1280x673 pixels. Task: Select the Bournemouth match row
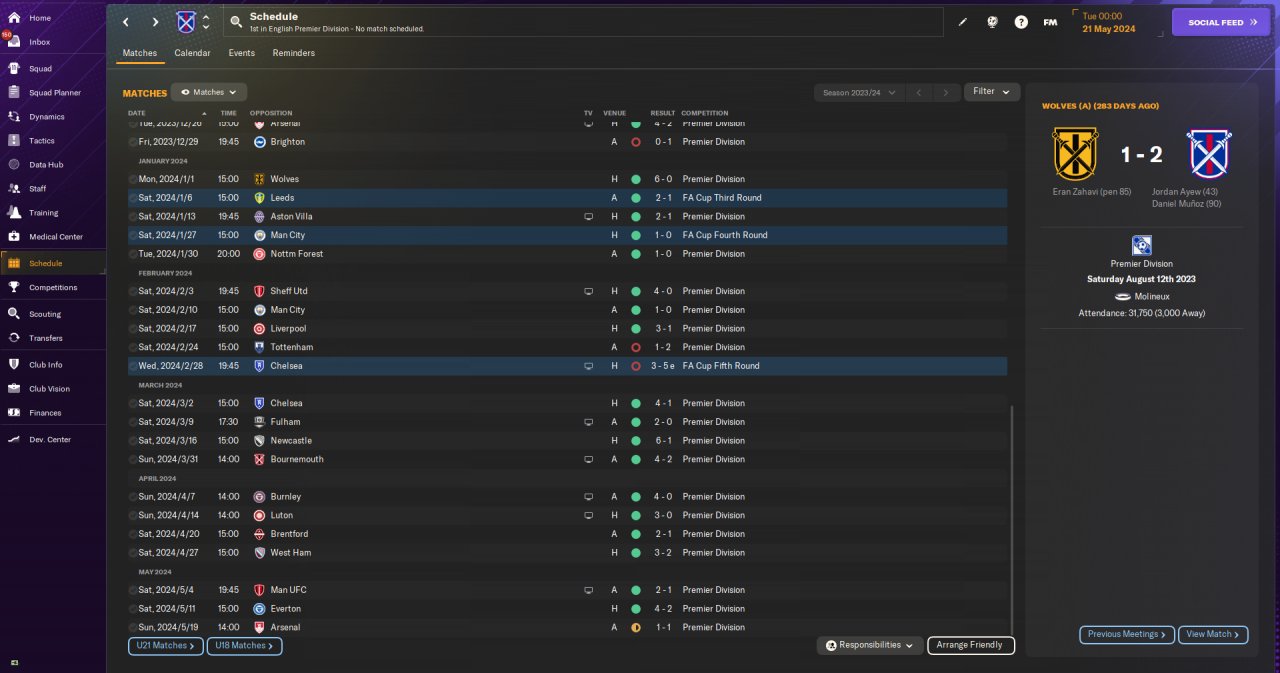coord(567,459)
